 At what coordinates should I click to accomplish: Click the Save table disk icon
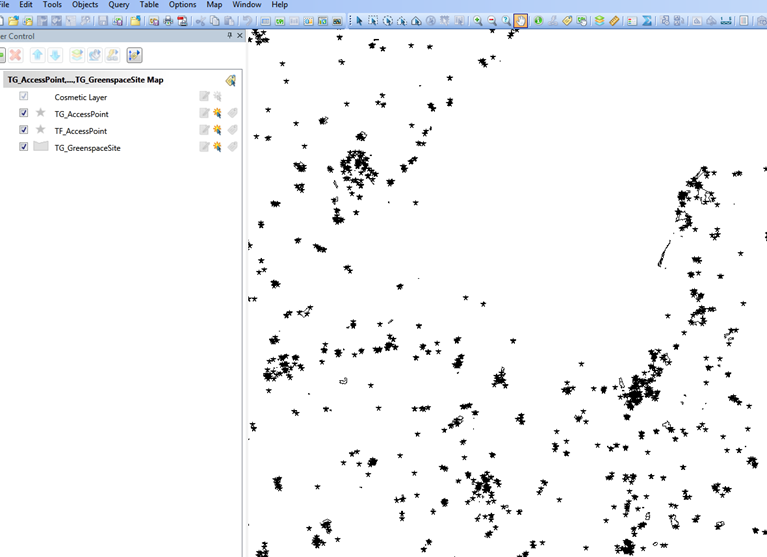coord(103,21)
